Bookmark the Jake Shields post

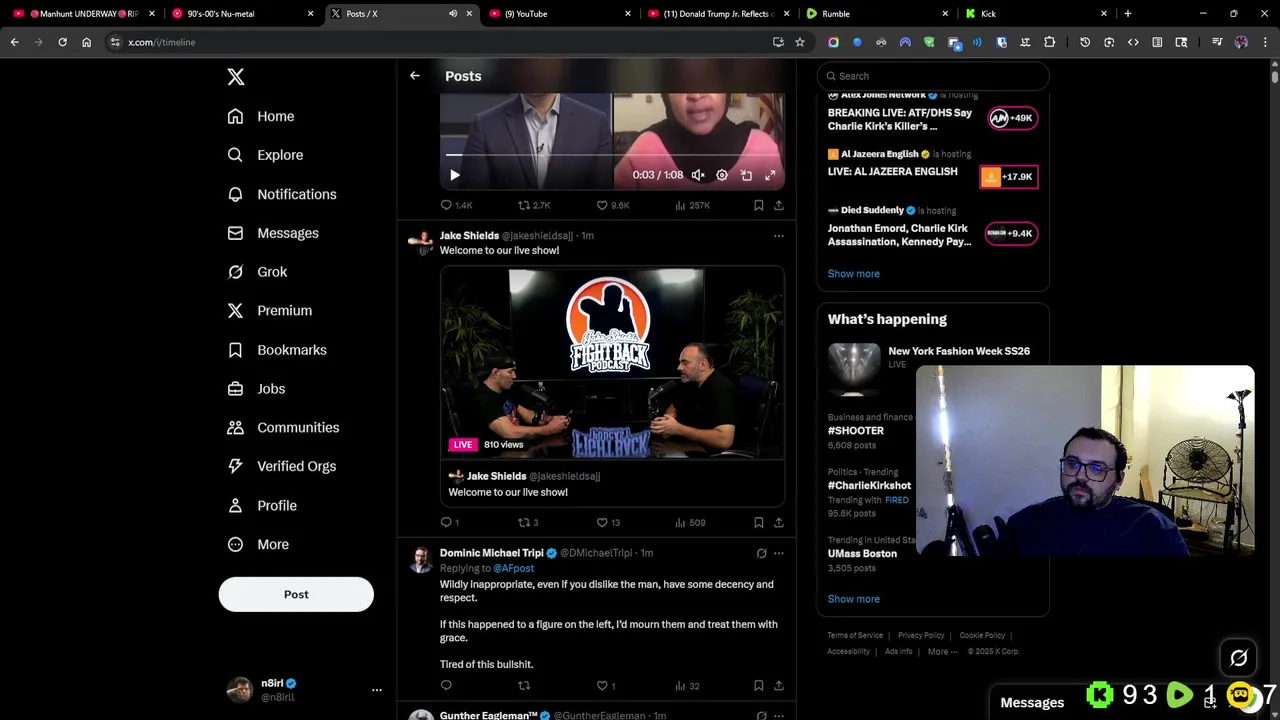click(758, 522)
